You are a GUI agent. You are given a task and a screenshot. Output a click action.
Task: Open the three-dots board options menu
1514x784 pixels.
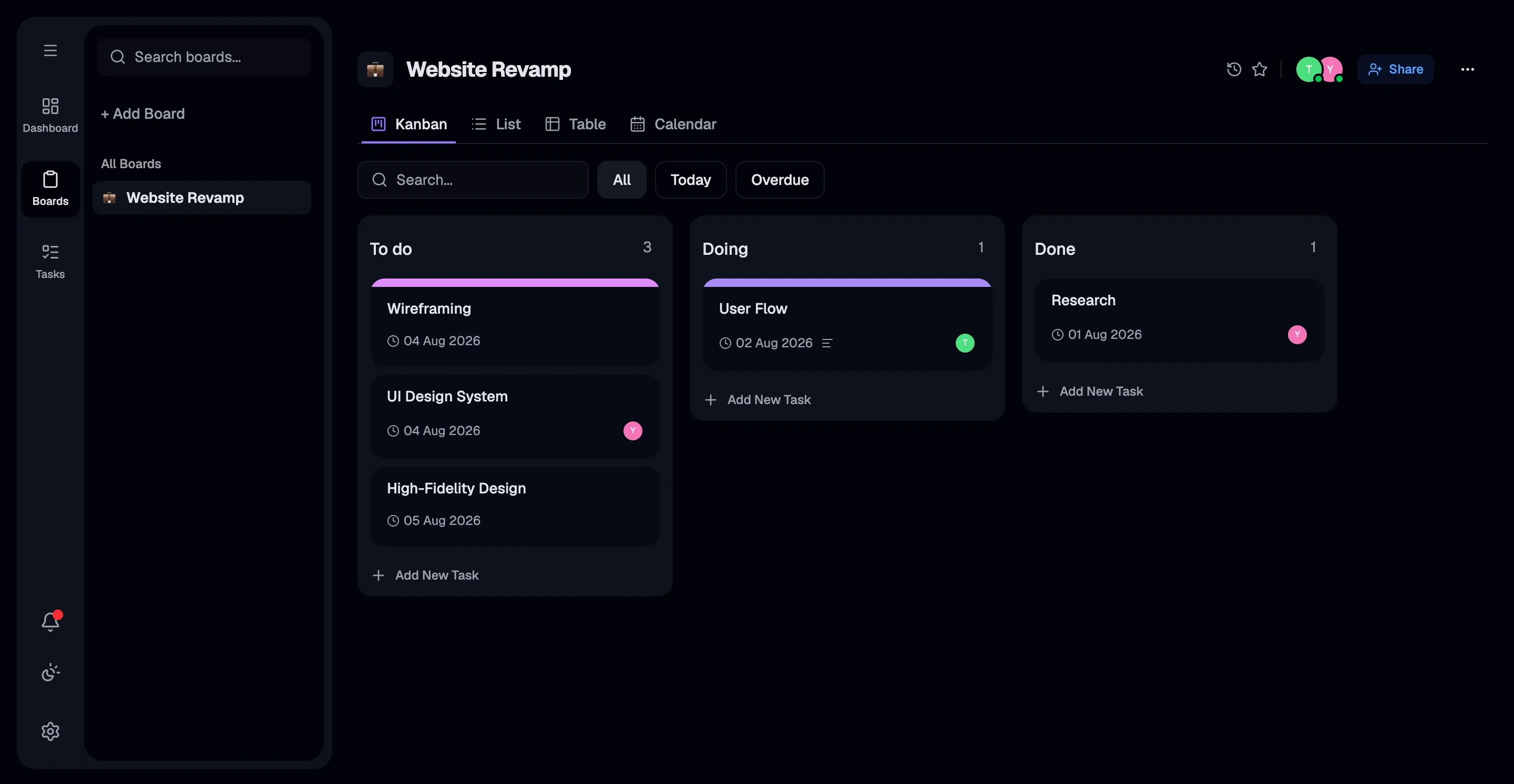pos(1468,69)
